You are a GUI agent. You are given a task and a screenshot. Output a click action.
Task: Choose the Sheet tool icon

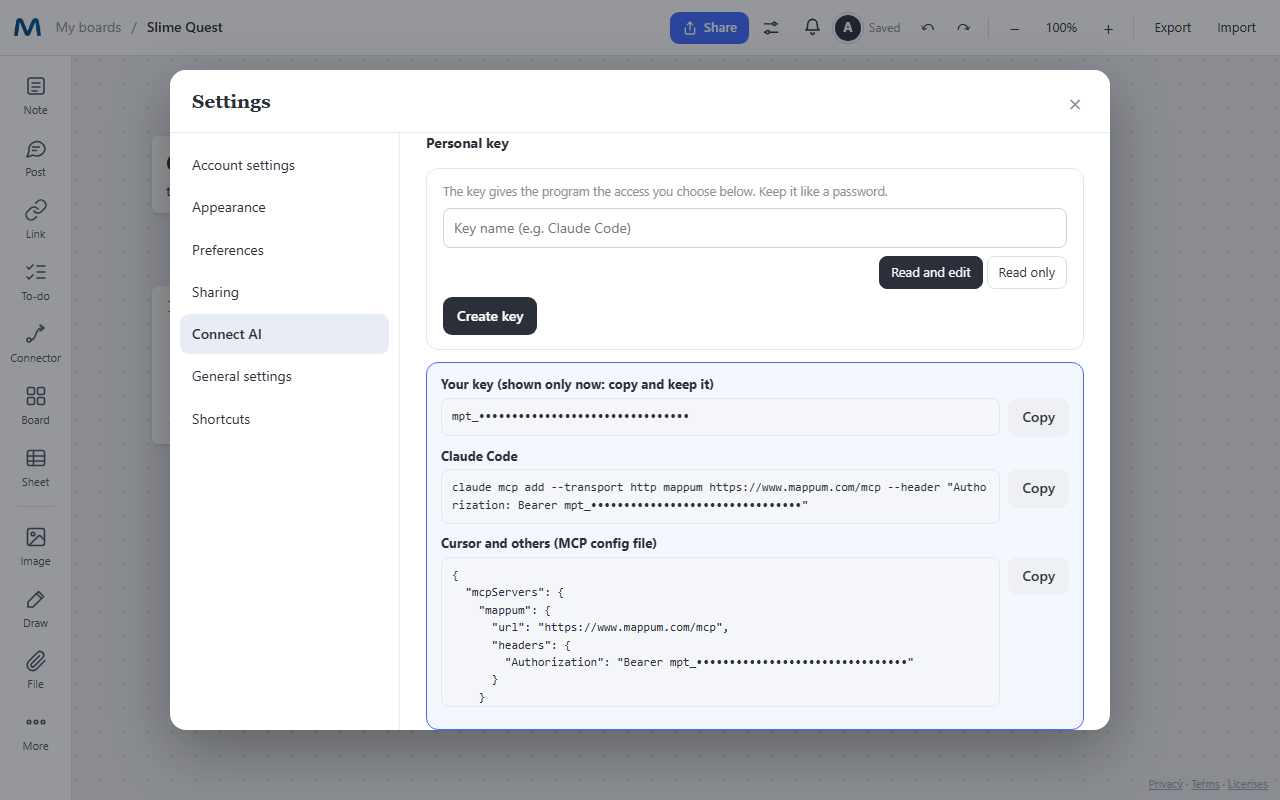(35, 468)
